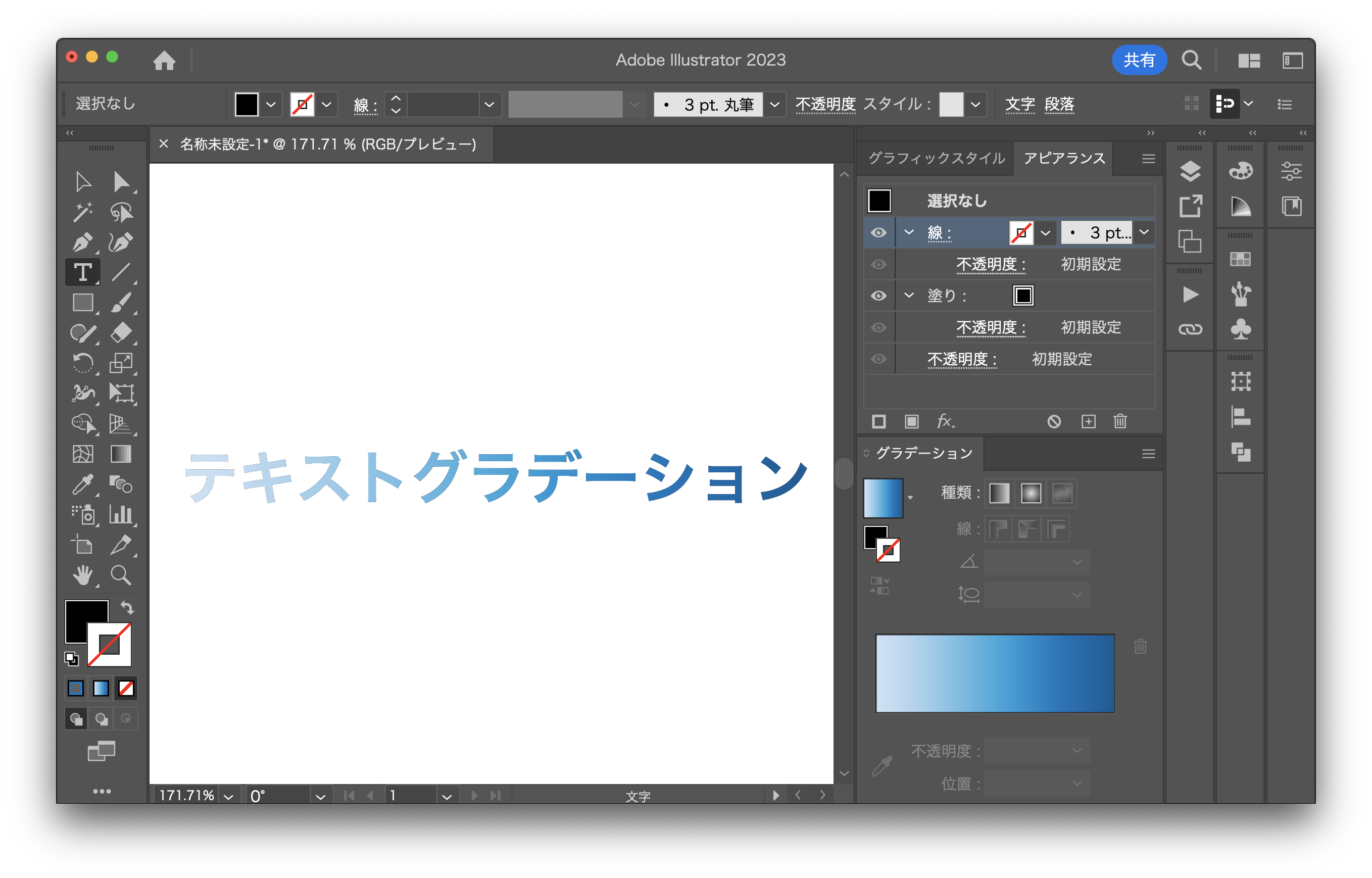Switch to the グラフィックスタイル tab
Viewport: 1372px width, 878px height.
937,158
